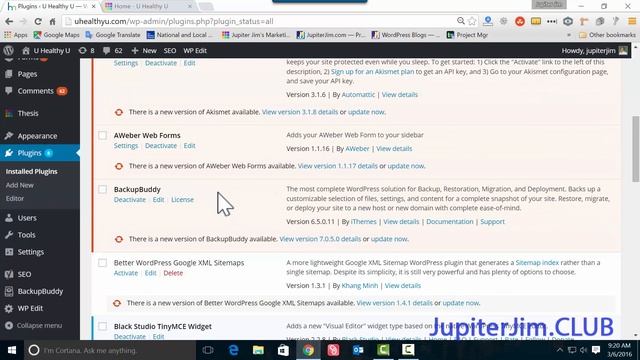Open Sitemap index link in description

(537, 263)
